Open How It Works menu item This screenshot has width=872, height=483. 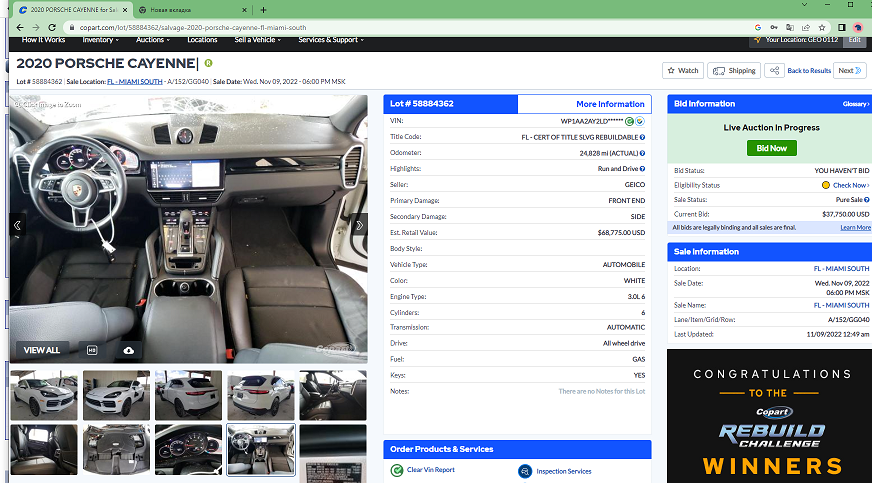[x=43, y=40]
